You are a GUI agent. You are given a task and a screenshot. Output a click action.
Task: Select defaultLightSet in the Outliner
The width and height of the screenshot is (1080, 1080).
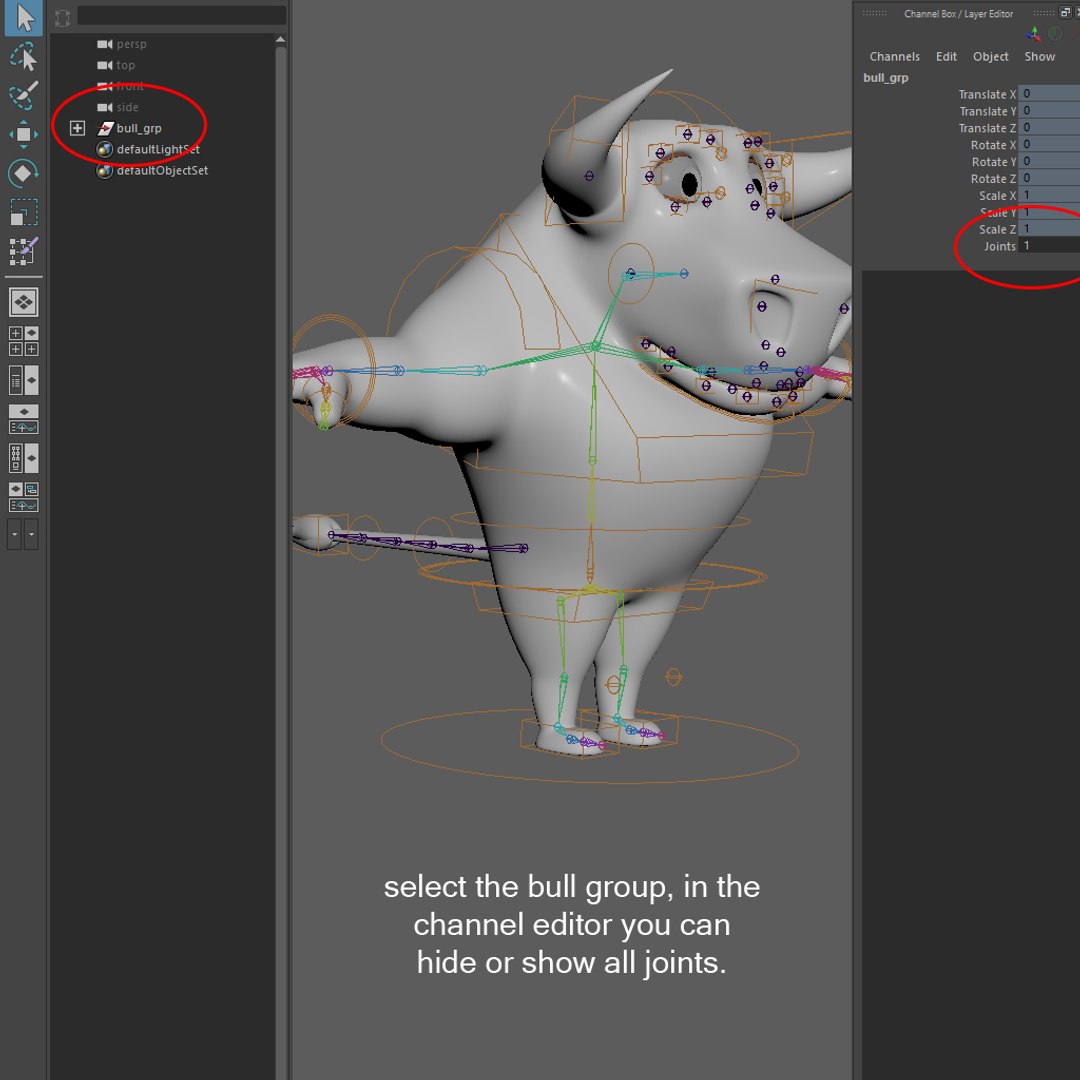coord(158,149)
